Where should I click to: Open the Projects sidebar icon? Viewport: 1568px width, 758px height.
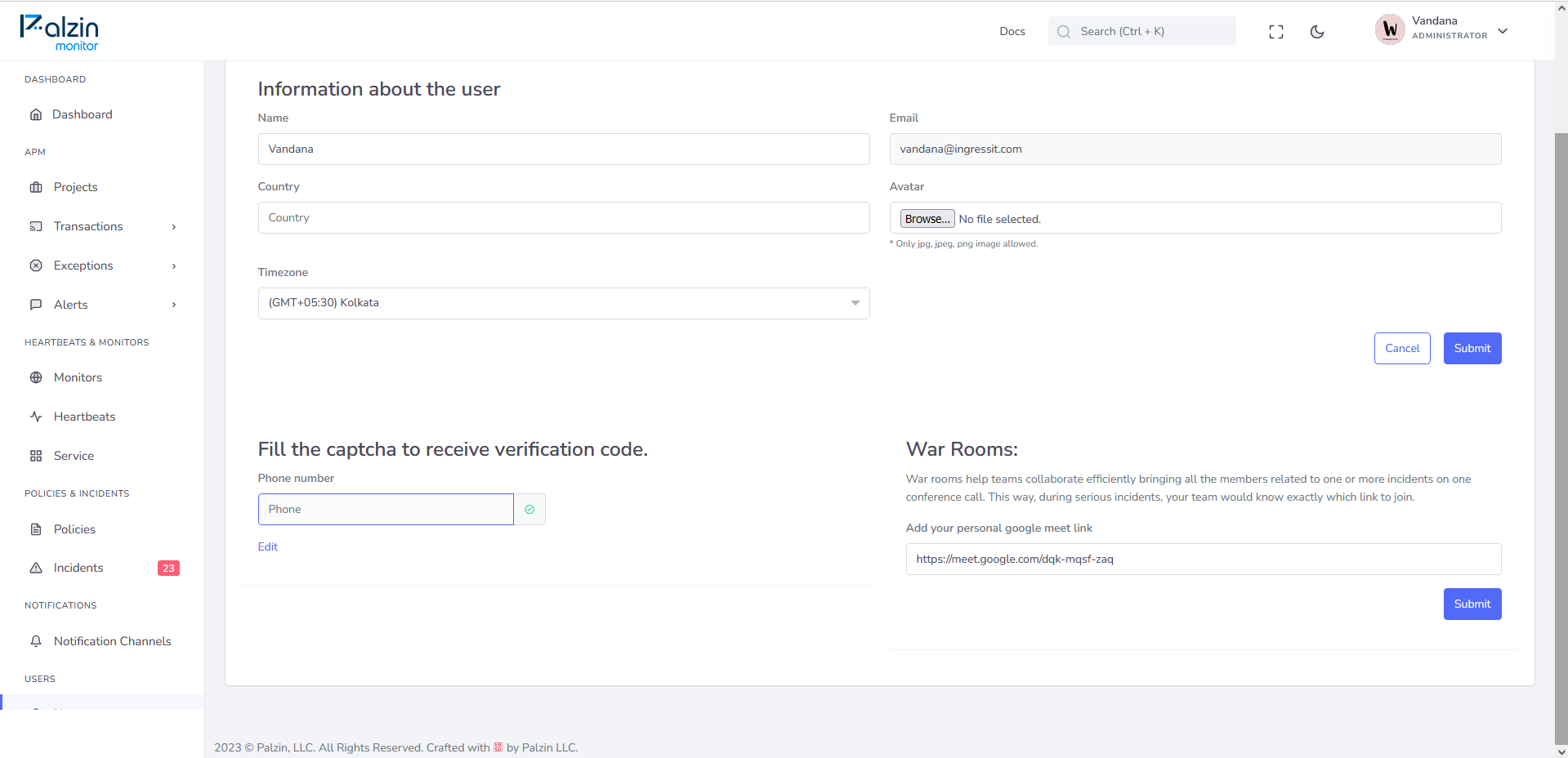(36, 187)
